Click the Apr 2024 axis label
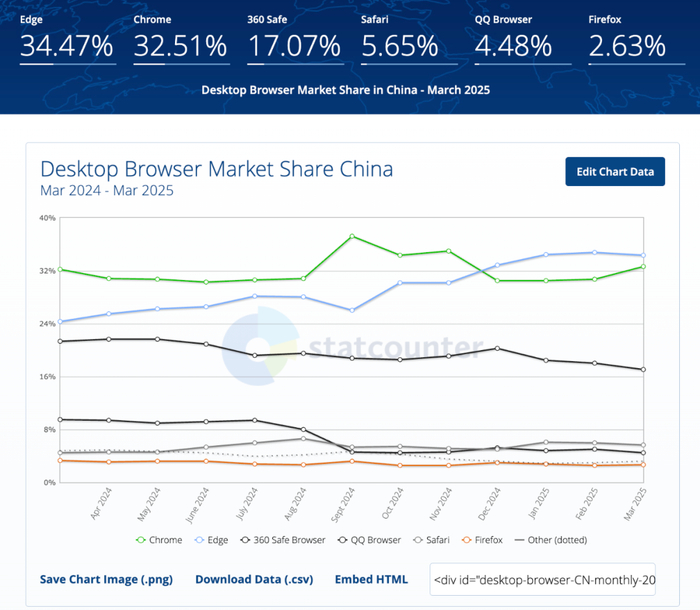 tap(101, 504)
